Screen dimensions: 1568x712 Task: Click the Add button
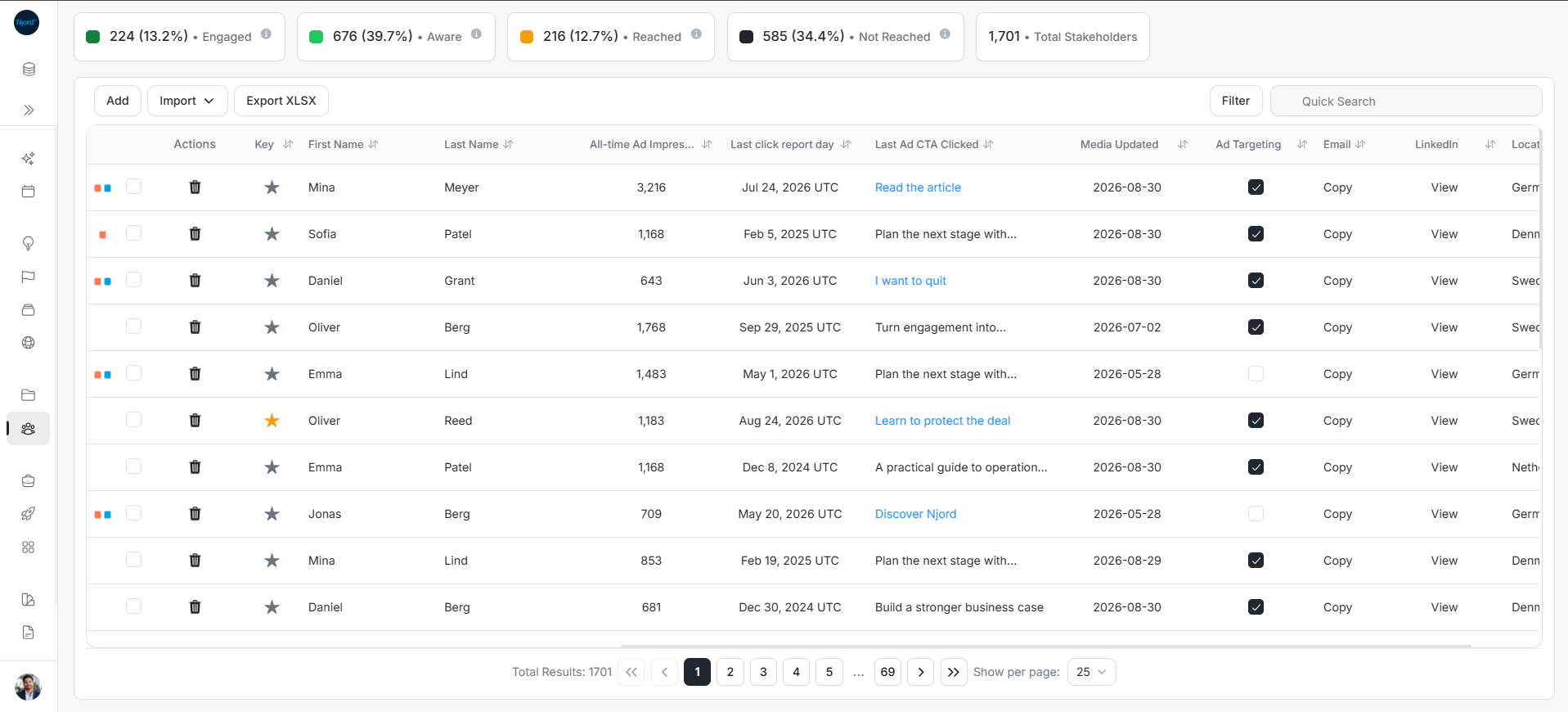pos(118,101)
